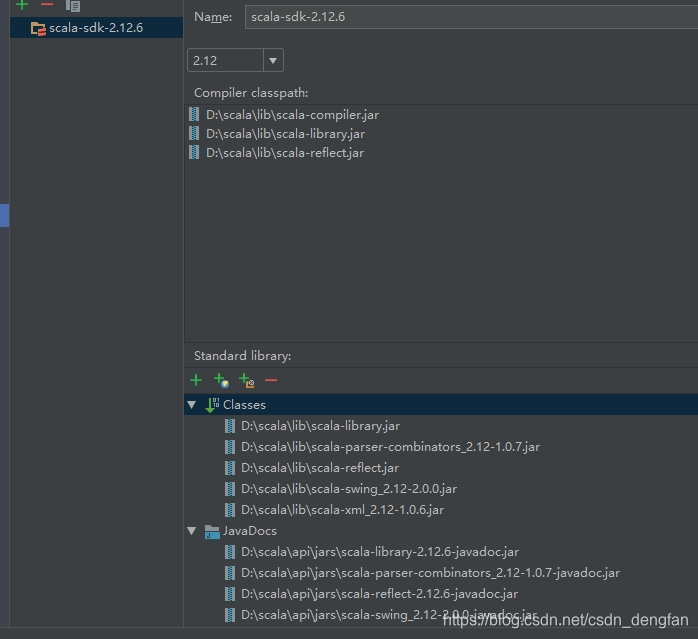Click the JavaDocs folder icon
698x639 pixels.
212,532
